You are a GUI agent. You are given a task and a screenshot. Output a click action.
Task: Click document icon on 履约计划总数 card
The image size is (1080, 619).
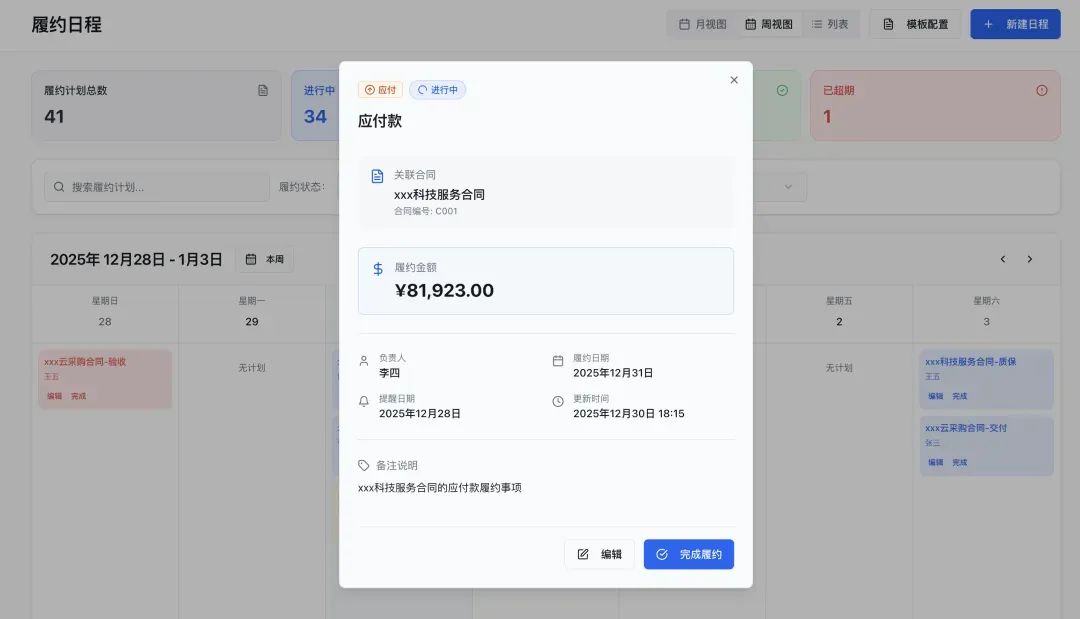(263, 90)
